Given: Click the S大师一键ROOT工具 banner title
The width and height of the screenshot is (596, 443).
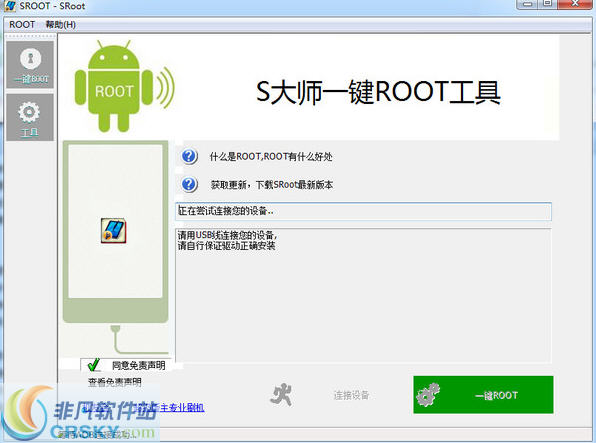Looking at the screenshot, I should pos(378,92).
